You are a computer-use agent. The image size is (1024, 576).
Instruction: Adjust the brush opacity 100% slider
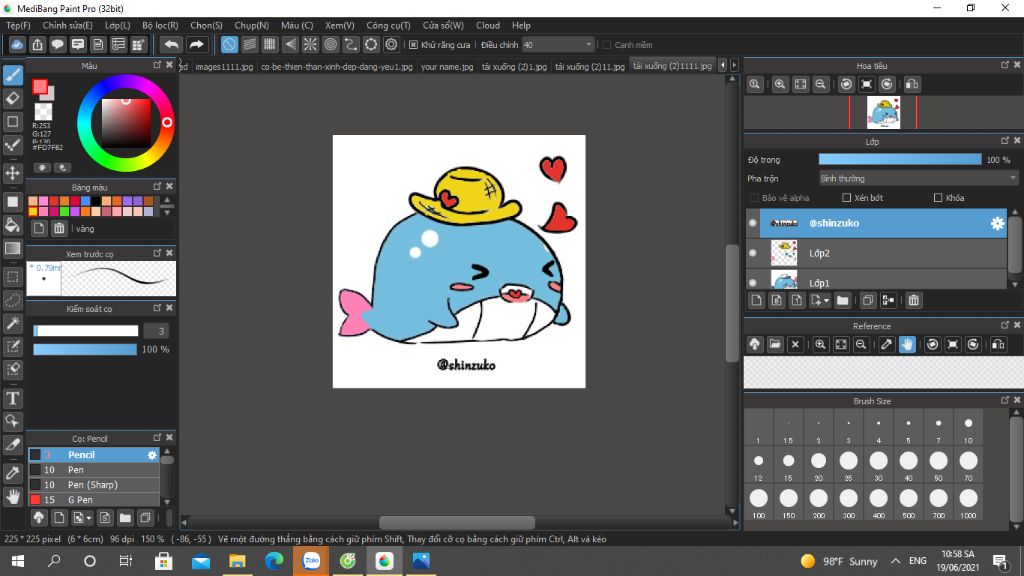click(85, 349)
